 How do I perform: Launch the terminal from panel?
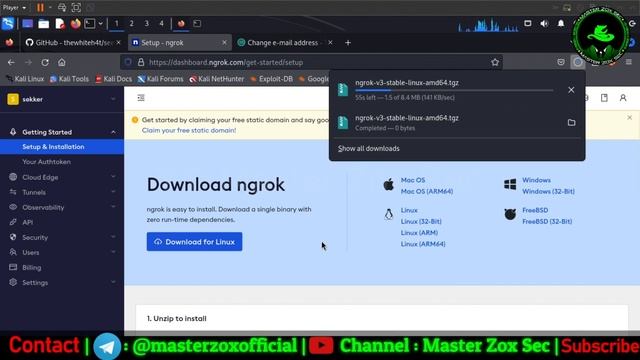(x=90, y=24)
